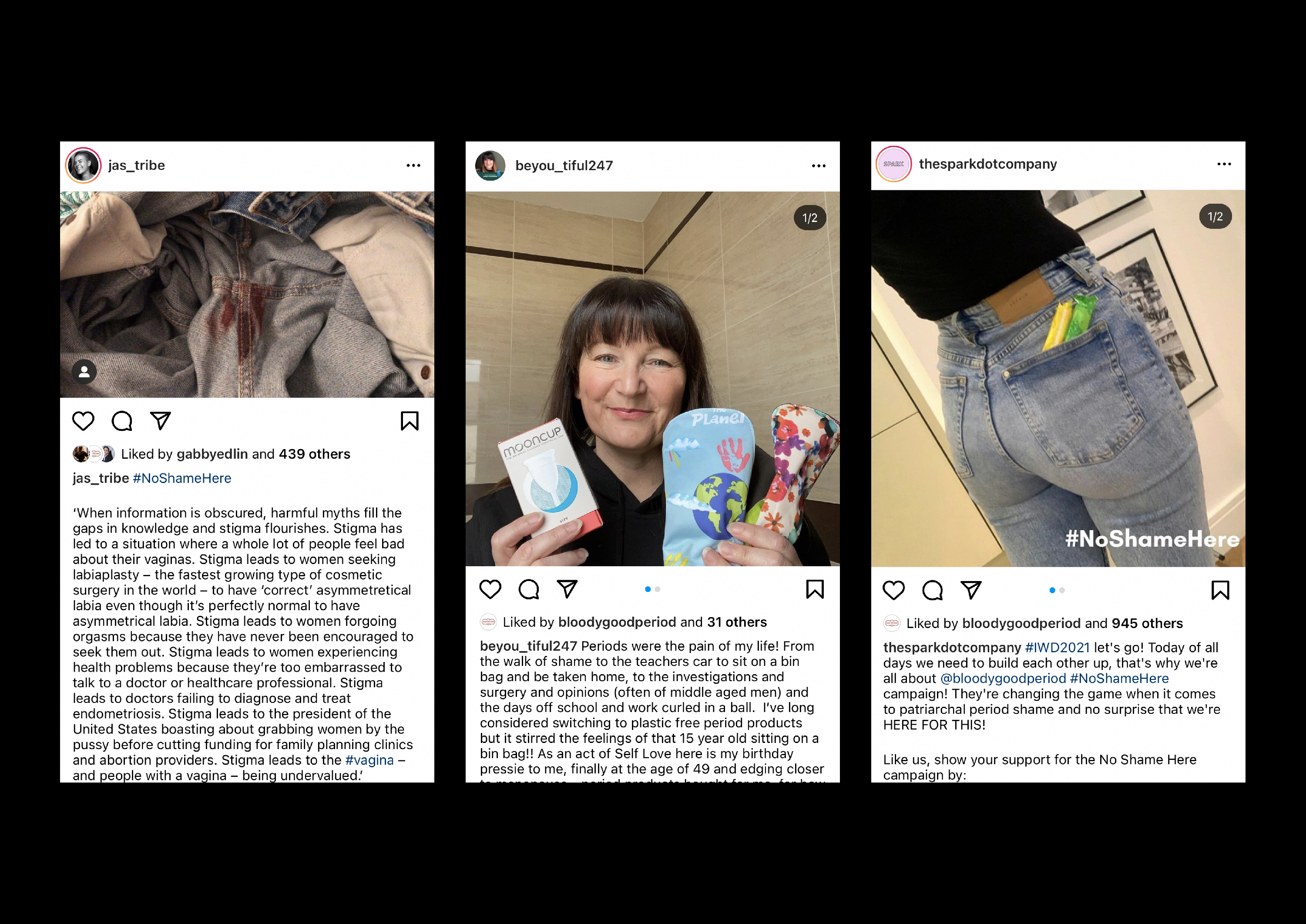Bookmark the jas_tribe post
Image resolution: width=1306 pixels, height=924 pixels.
pyautogui.click(x=410, y=421)
